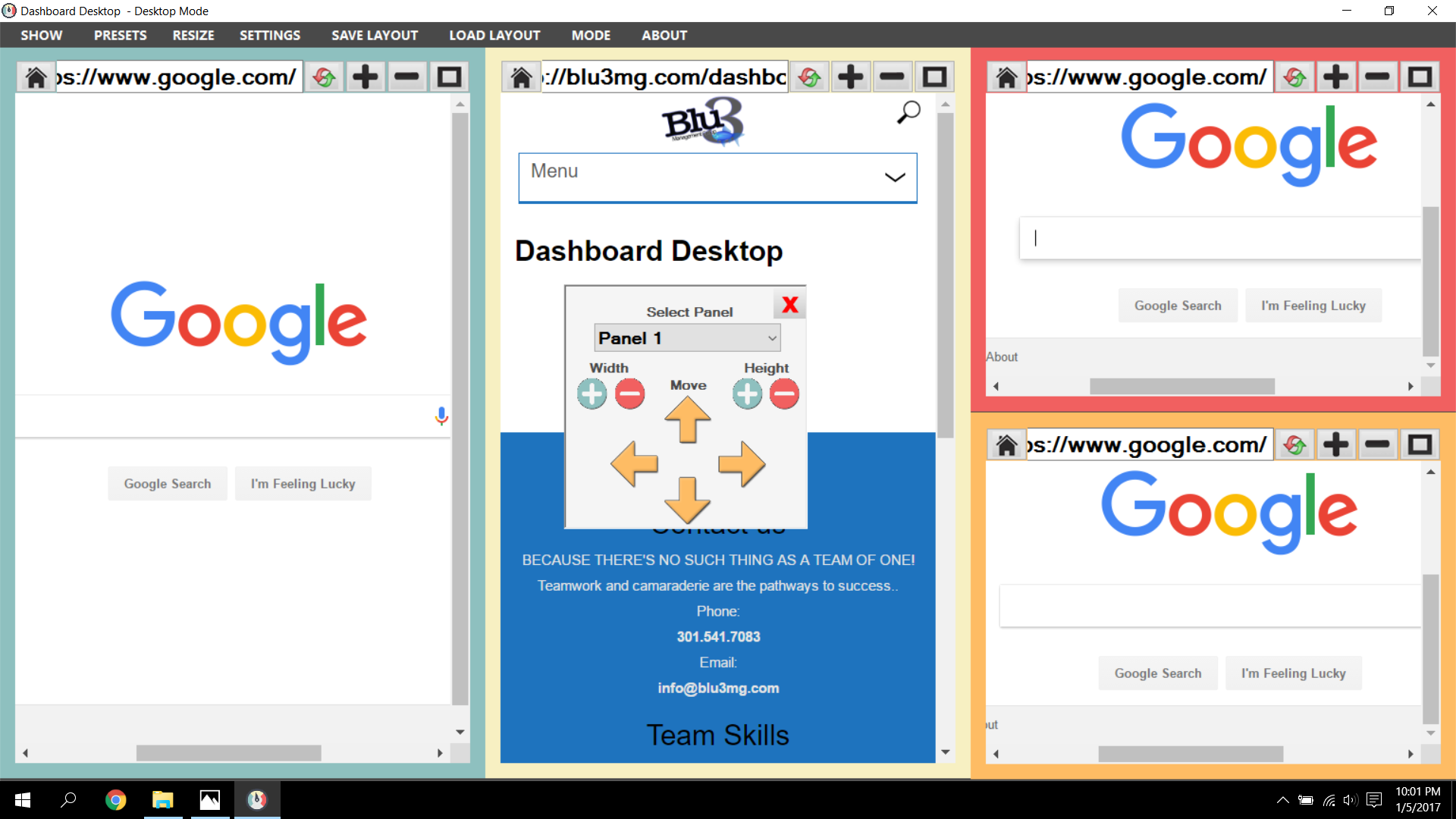Decrease panel Height with red minus
The height and width of the screenshot is (819, 1456).
point(785,394)
